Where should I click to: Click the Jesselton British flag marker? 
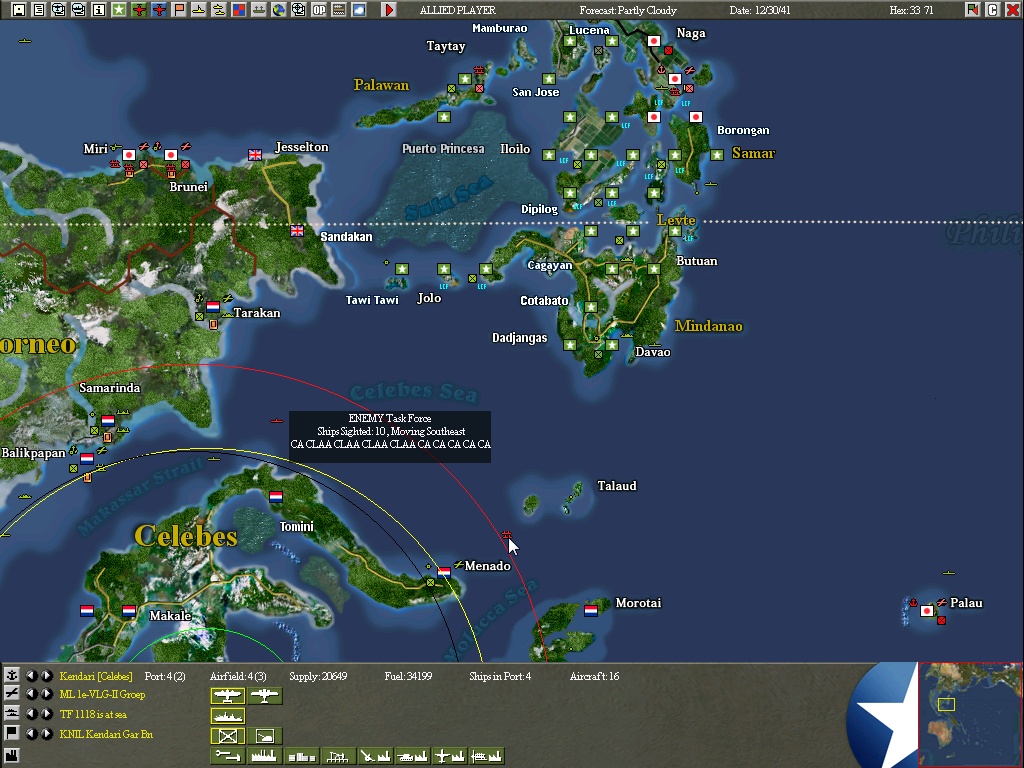coord(255,155)
